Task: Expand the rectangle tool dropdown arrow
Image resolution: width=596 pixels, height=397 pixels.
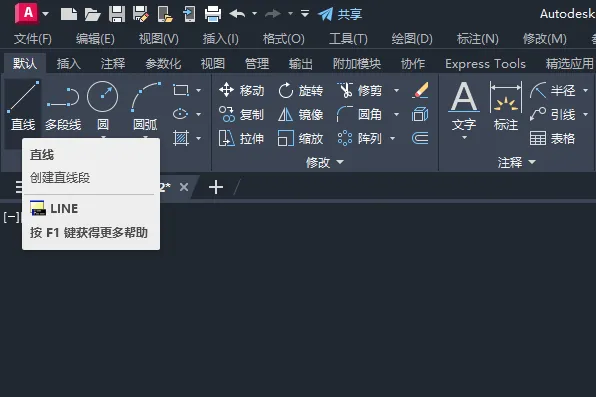Action: click(198, 91)
